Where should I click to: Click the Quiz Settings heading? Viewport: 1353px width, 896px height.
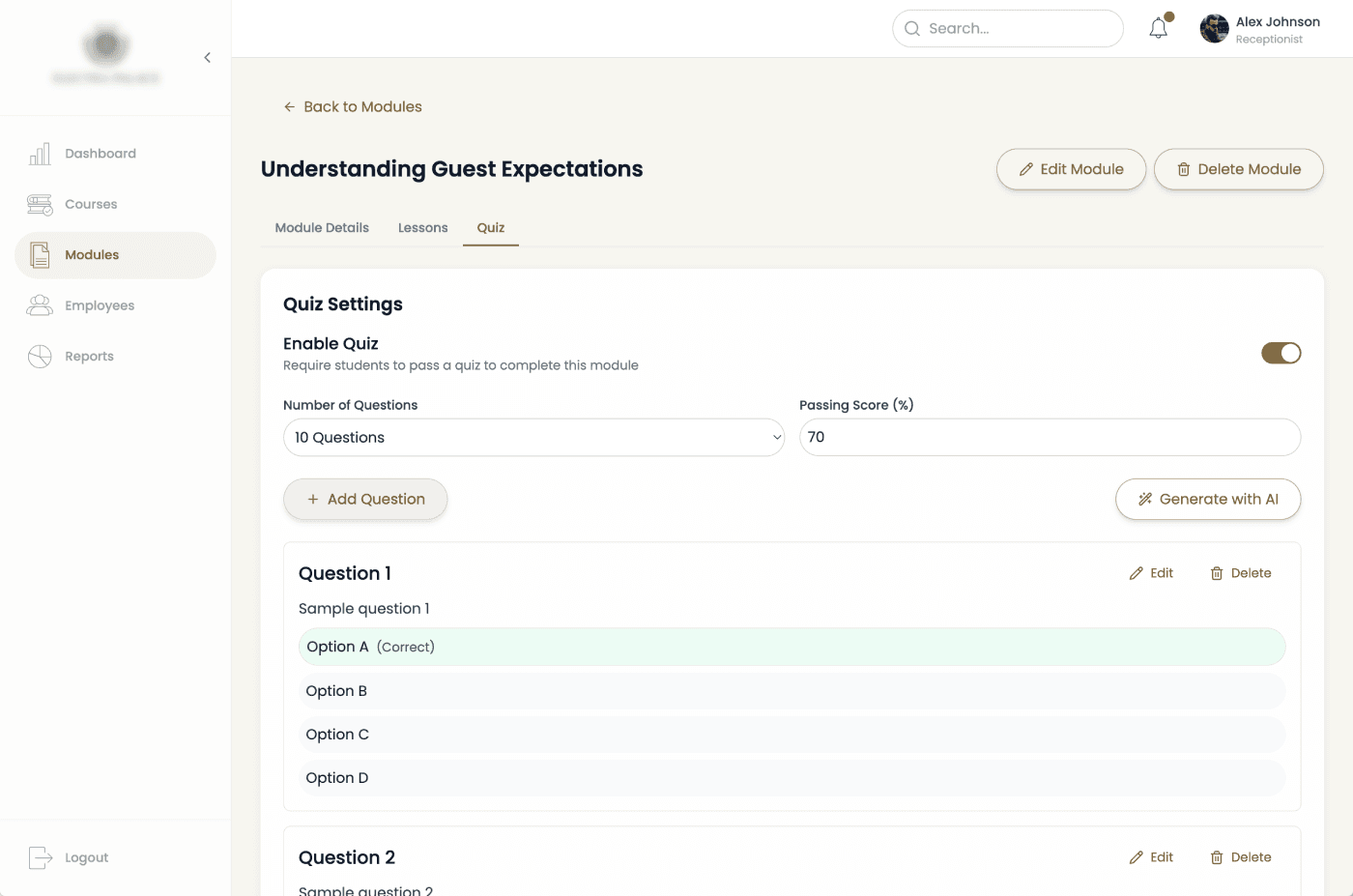point(343,304)
